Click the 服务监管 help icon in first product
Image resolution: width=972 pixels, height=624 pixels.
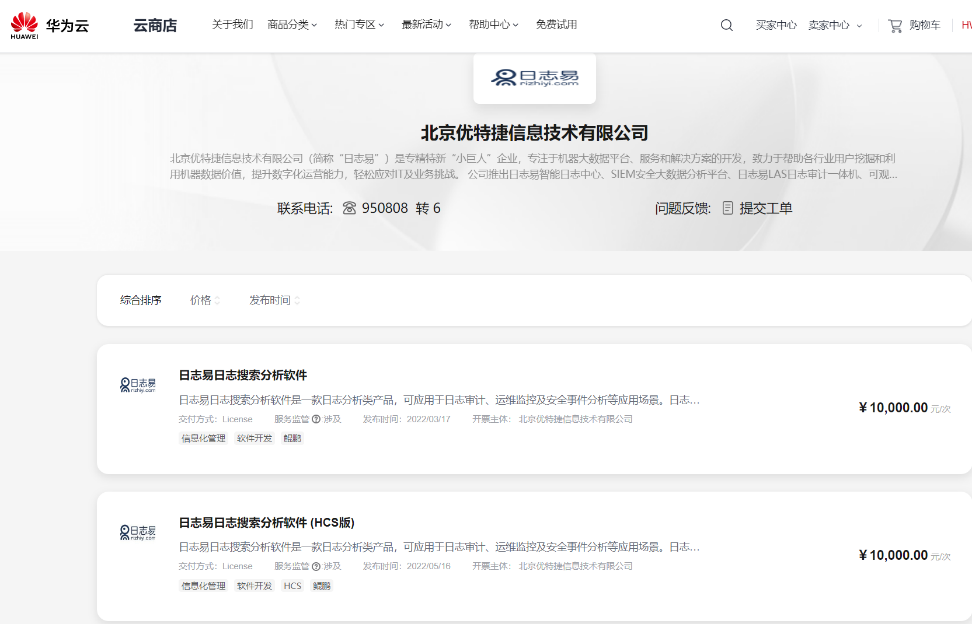[316, 420]
